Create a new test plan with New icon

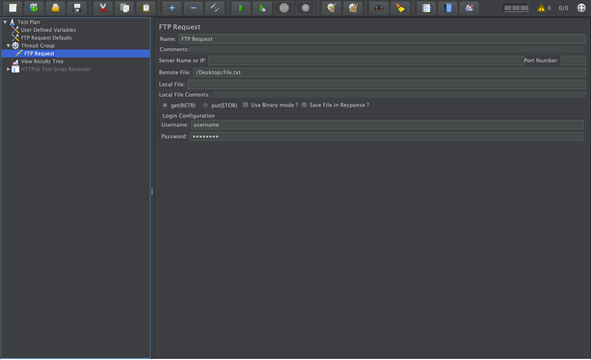(12, 8)
